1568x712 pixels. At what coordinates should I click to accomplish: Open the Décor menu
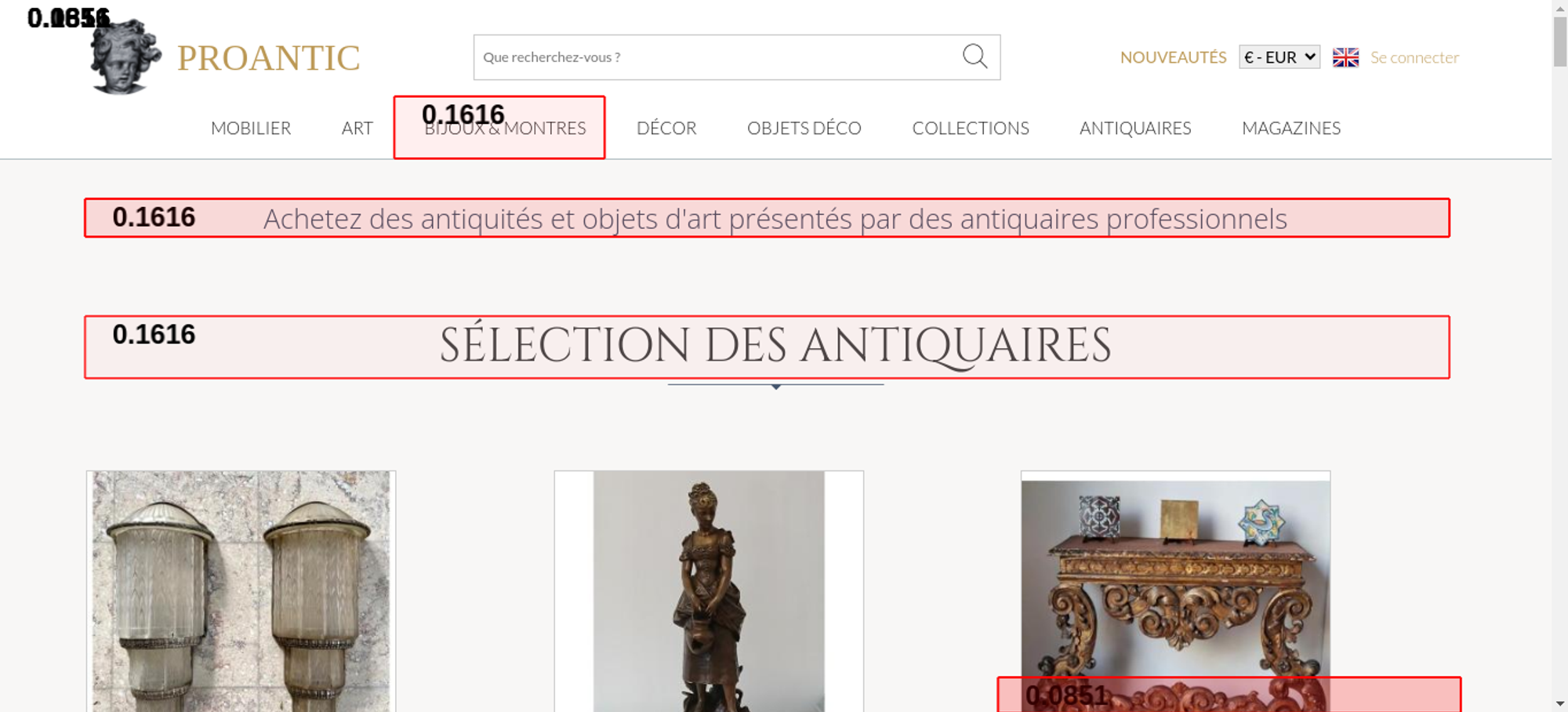[666, 128]
